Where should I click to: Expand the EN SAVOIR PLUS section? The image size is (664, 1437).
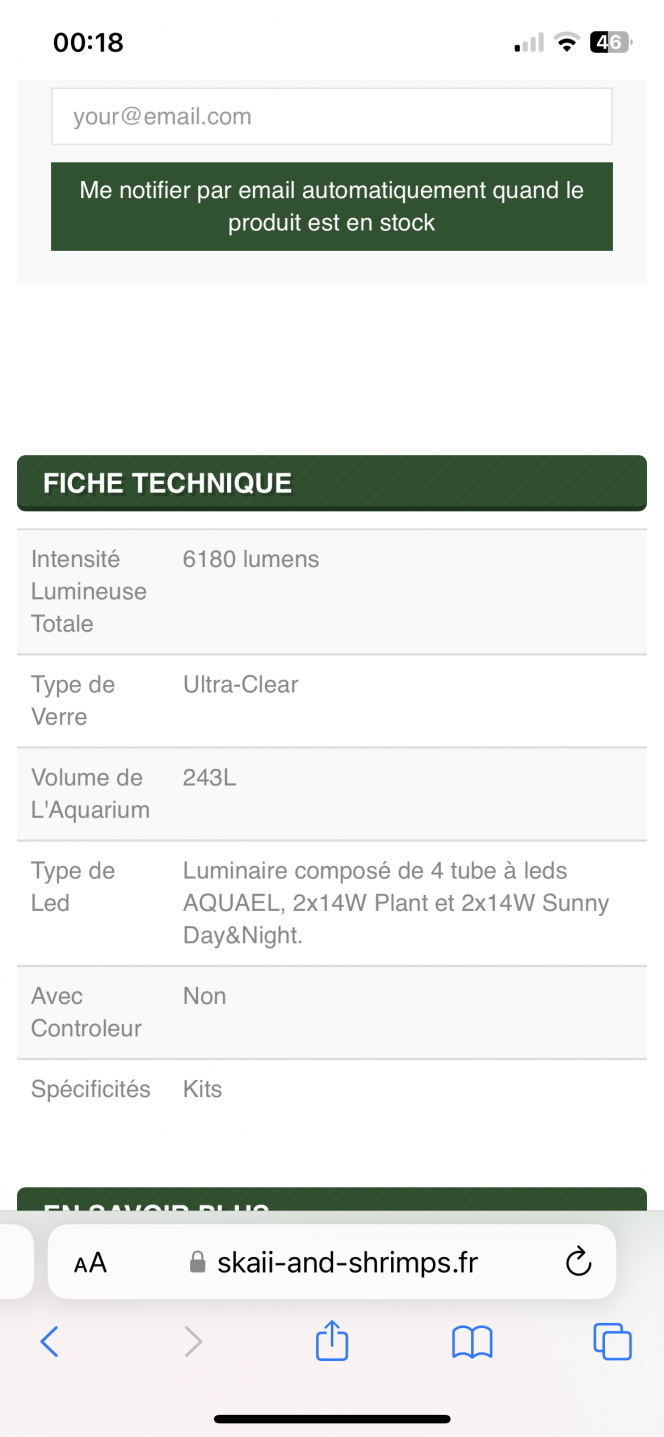[x=332, y=1200]
